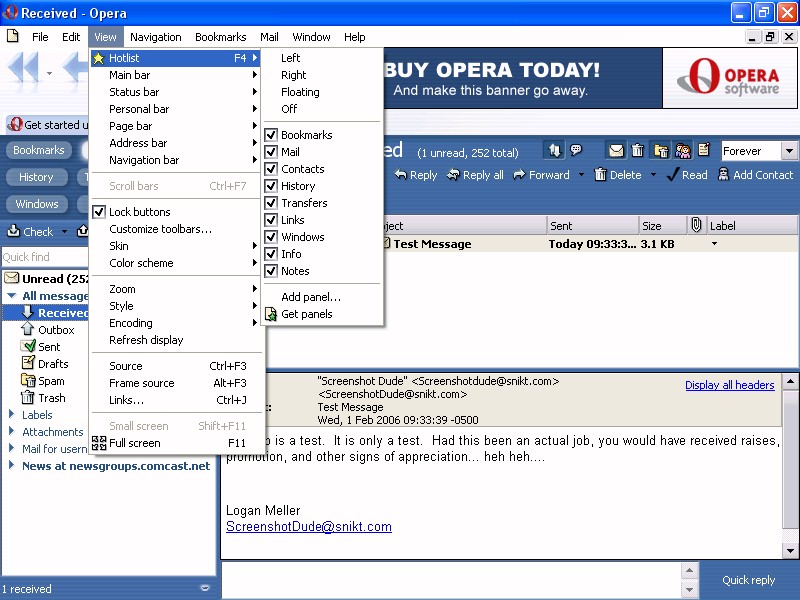This screenshot has width=800, height=600.
Task: Open the Bookmarks menu
Action: (x=220, y=37)
